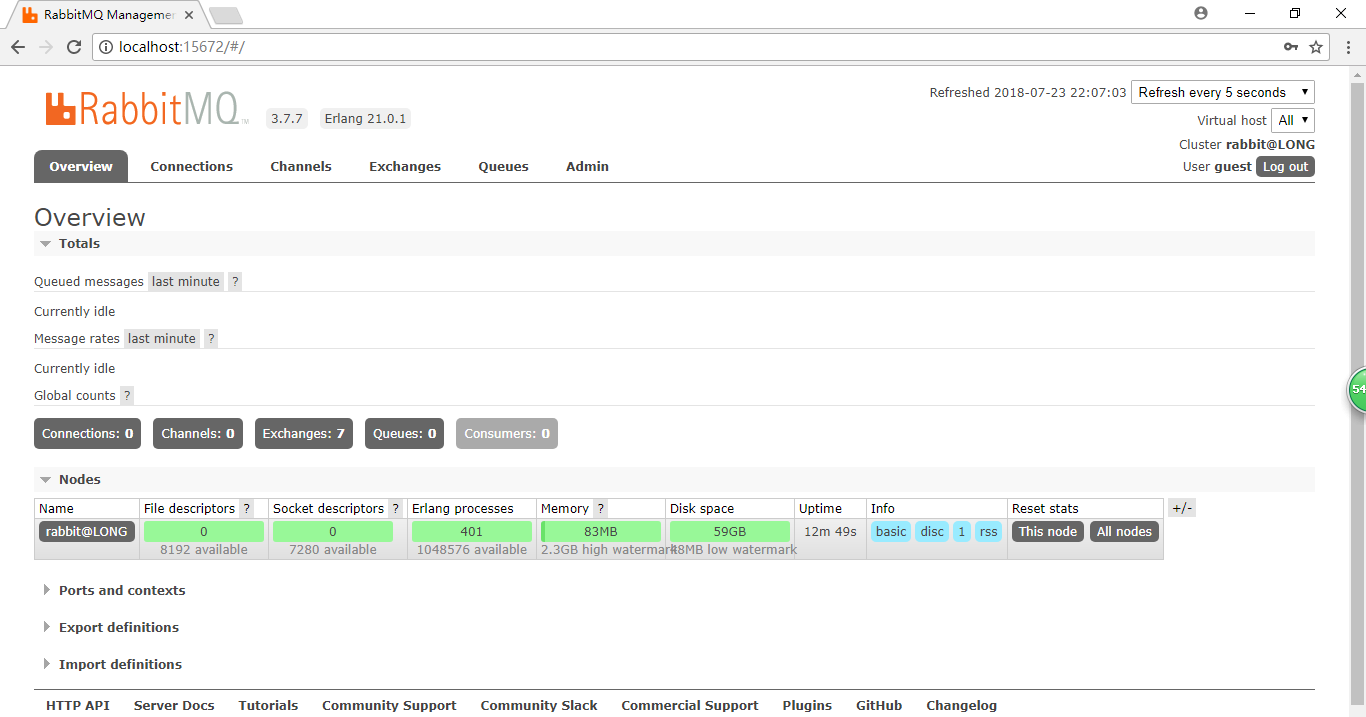Reset stats for This node
1366x717 pixels.
(1048, 532)
